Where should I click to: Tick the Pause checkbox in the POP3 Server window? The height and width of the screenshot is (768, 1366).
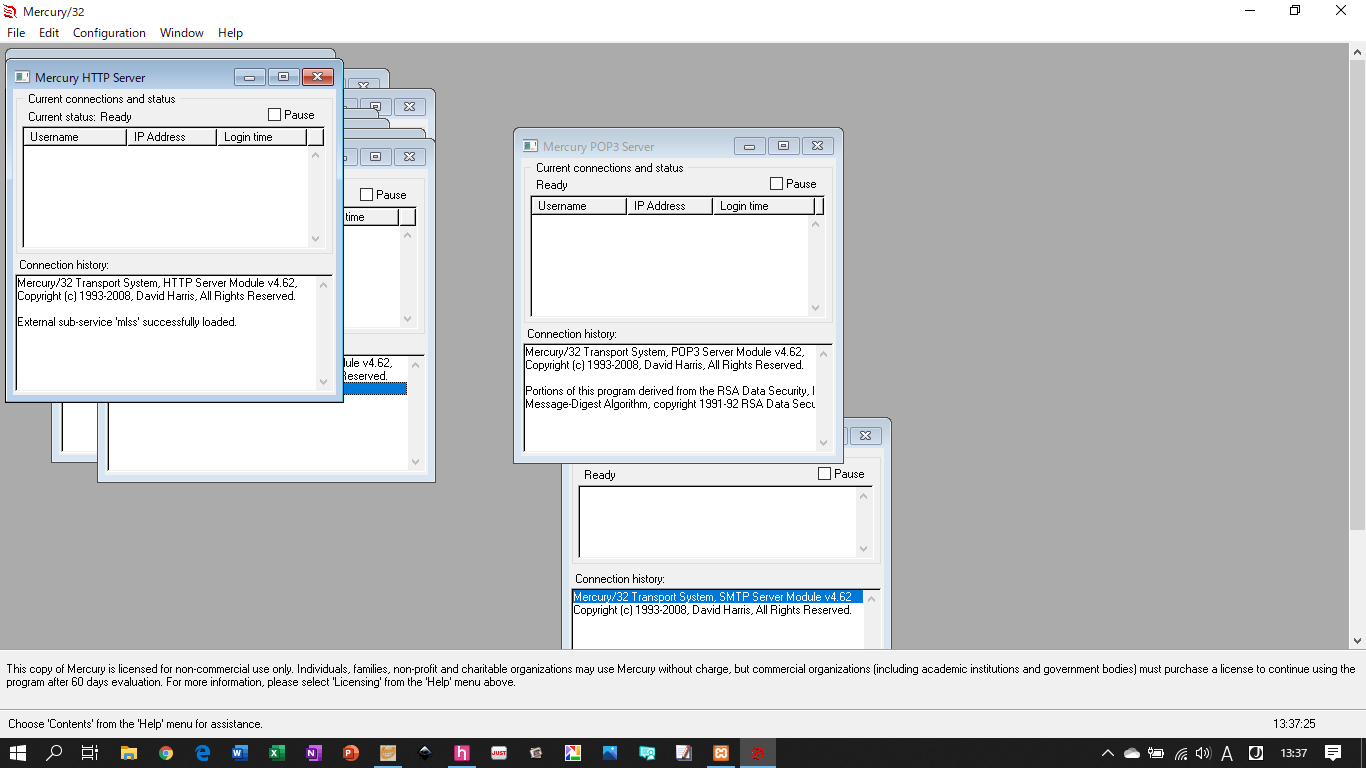click(x=777, y=184)
